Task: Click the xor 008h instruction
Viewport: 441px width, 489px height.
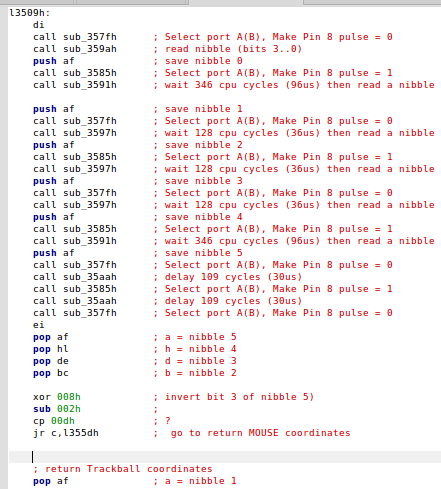Action: [x=57, y=397]
